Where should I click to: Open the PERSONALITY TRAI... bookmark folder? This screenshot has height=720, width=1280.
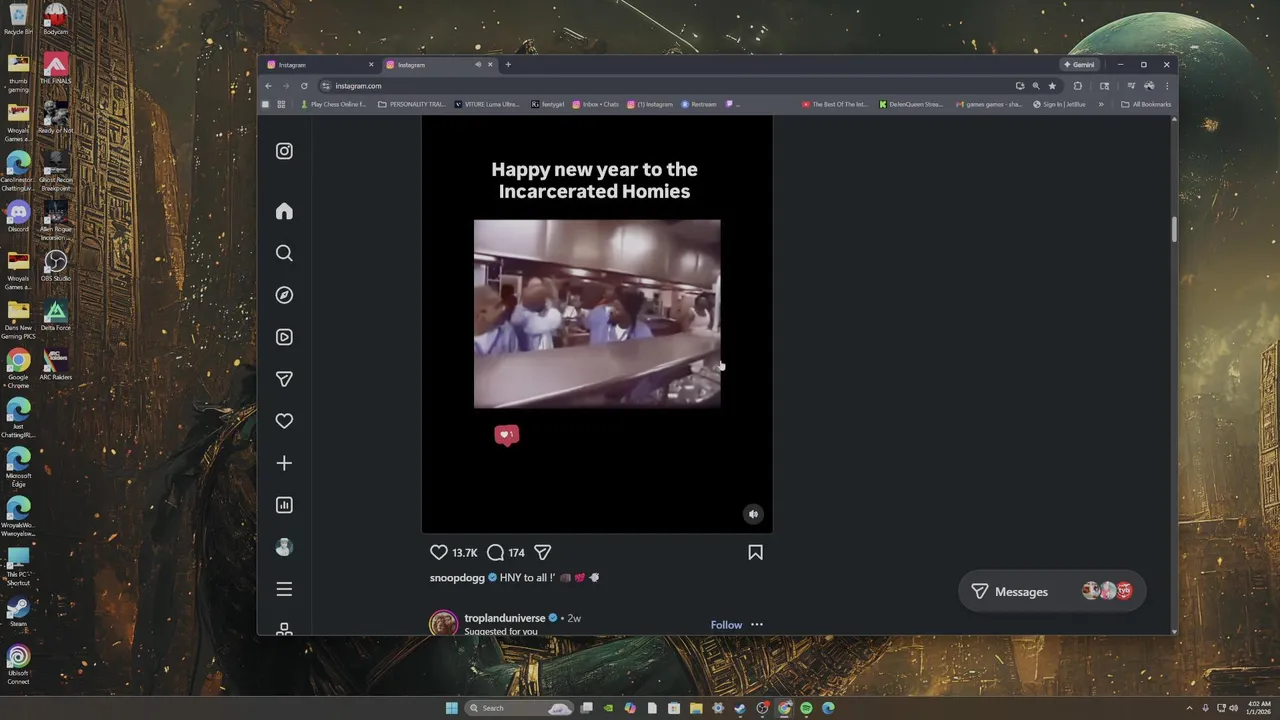[x=412, y=104]
